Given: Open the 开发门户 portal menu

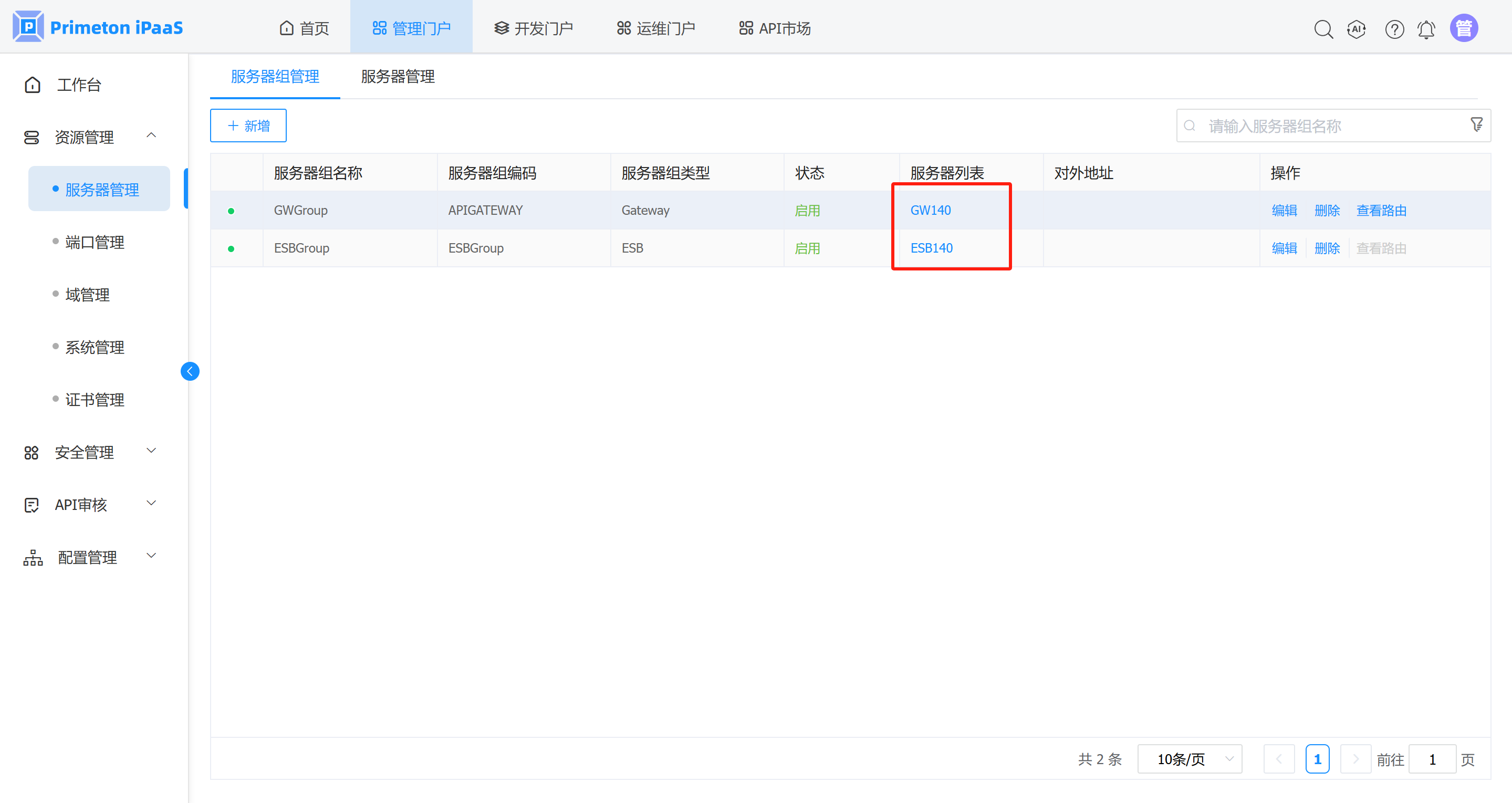Looking at the screenshot, I should (x=533, y=27).
